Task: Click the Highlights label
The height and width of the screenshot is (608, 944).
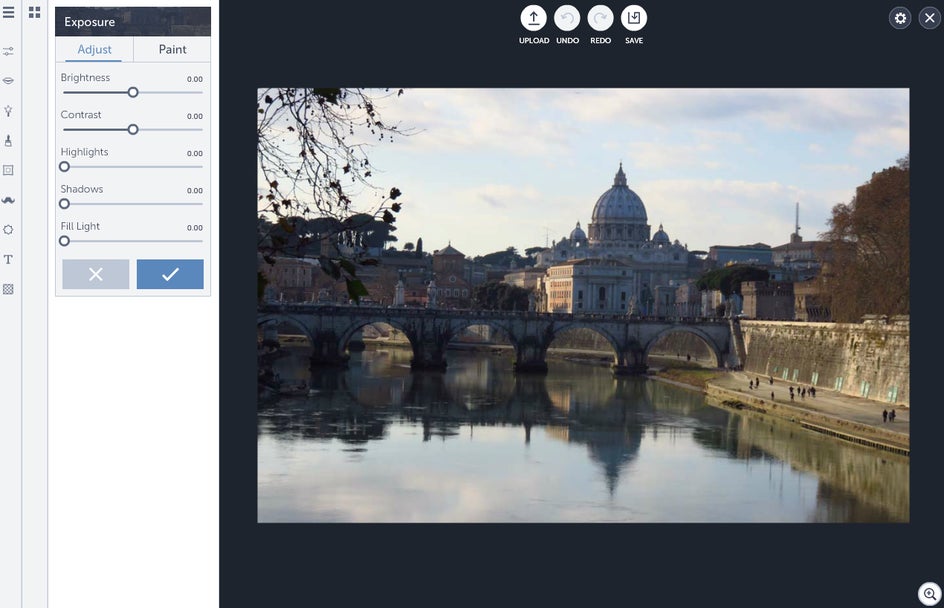Action: point(84,152)
